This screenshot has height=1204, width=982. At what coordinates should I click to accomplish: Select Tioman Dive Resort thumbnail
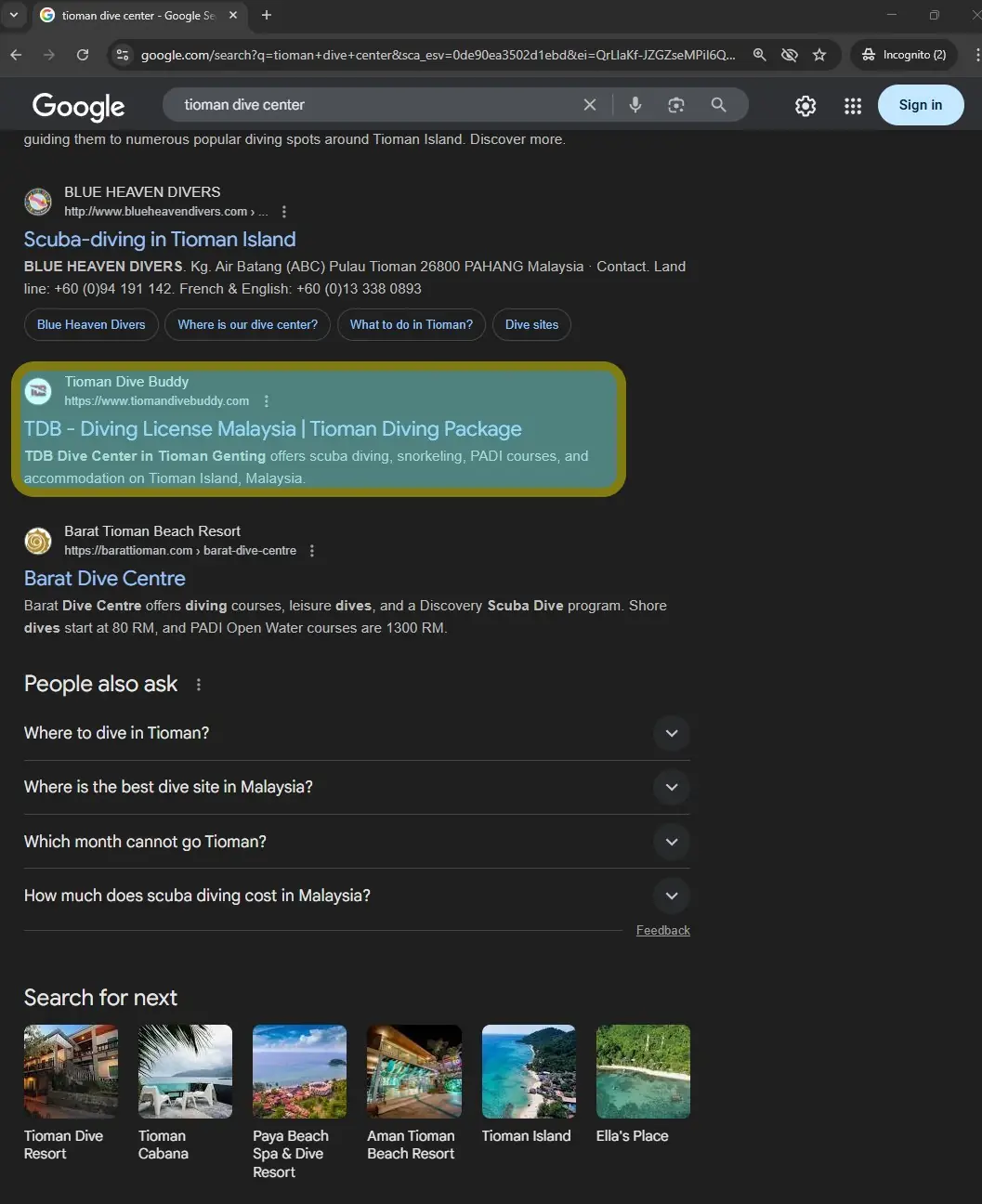click(71, 1071)
